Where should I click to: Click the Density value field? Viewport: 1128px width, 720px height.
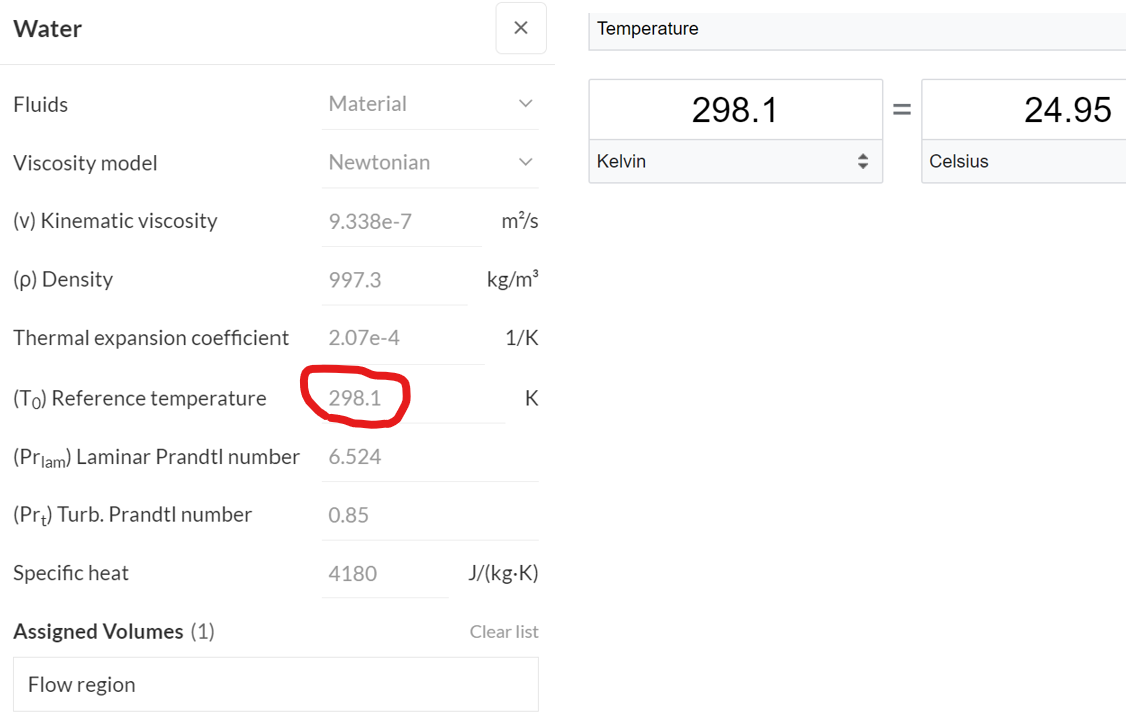coord(393,280)
